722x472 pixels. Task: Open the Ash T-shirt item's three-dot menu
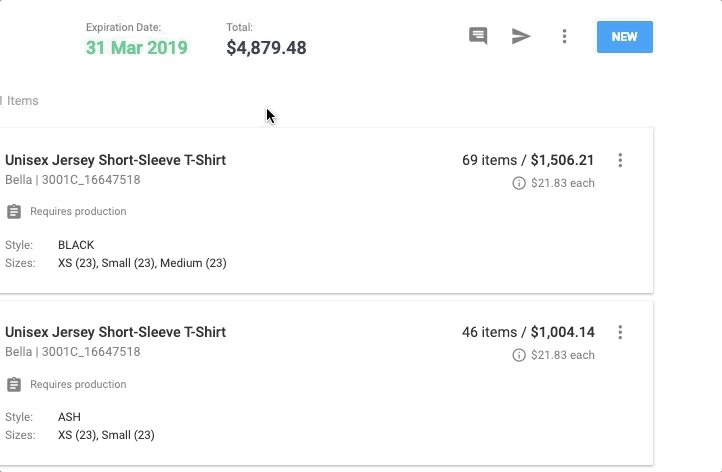[x=620, y=332]
